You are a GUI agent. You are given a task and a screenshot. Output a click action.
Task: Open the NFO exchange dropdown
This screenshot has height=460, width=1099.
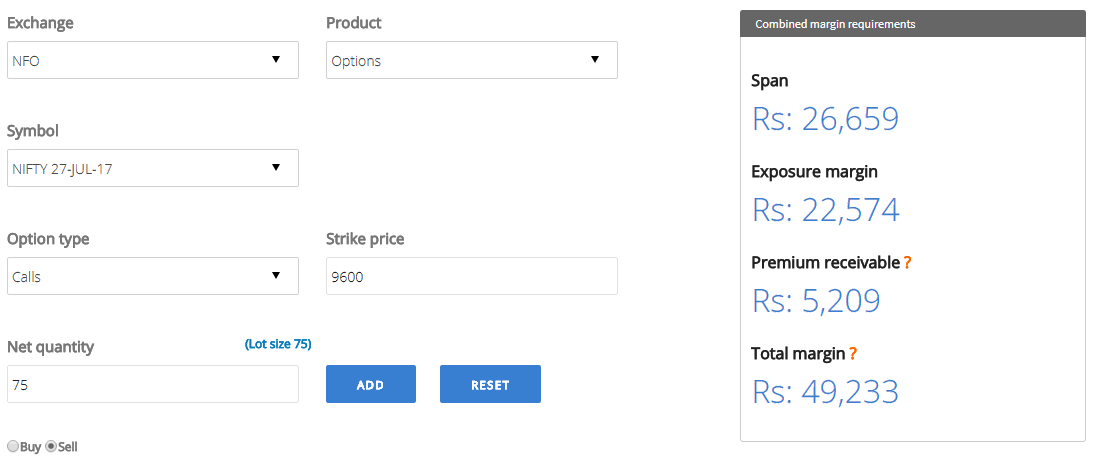point(153,60)
